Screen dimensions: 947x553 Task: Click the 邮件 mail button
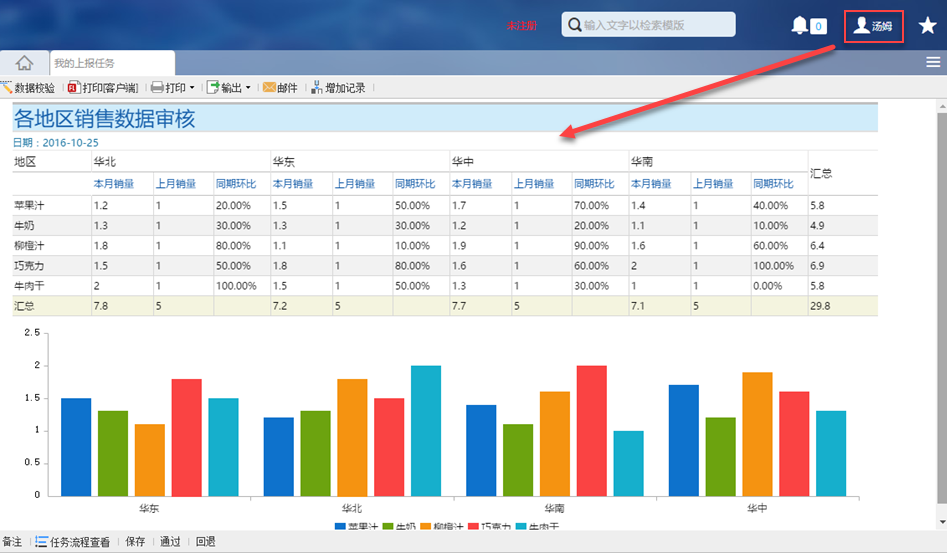(x=280, y=88)
